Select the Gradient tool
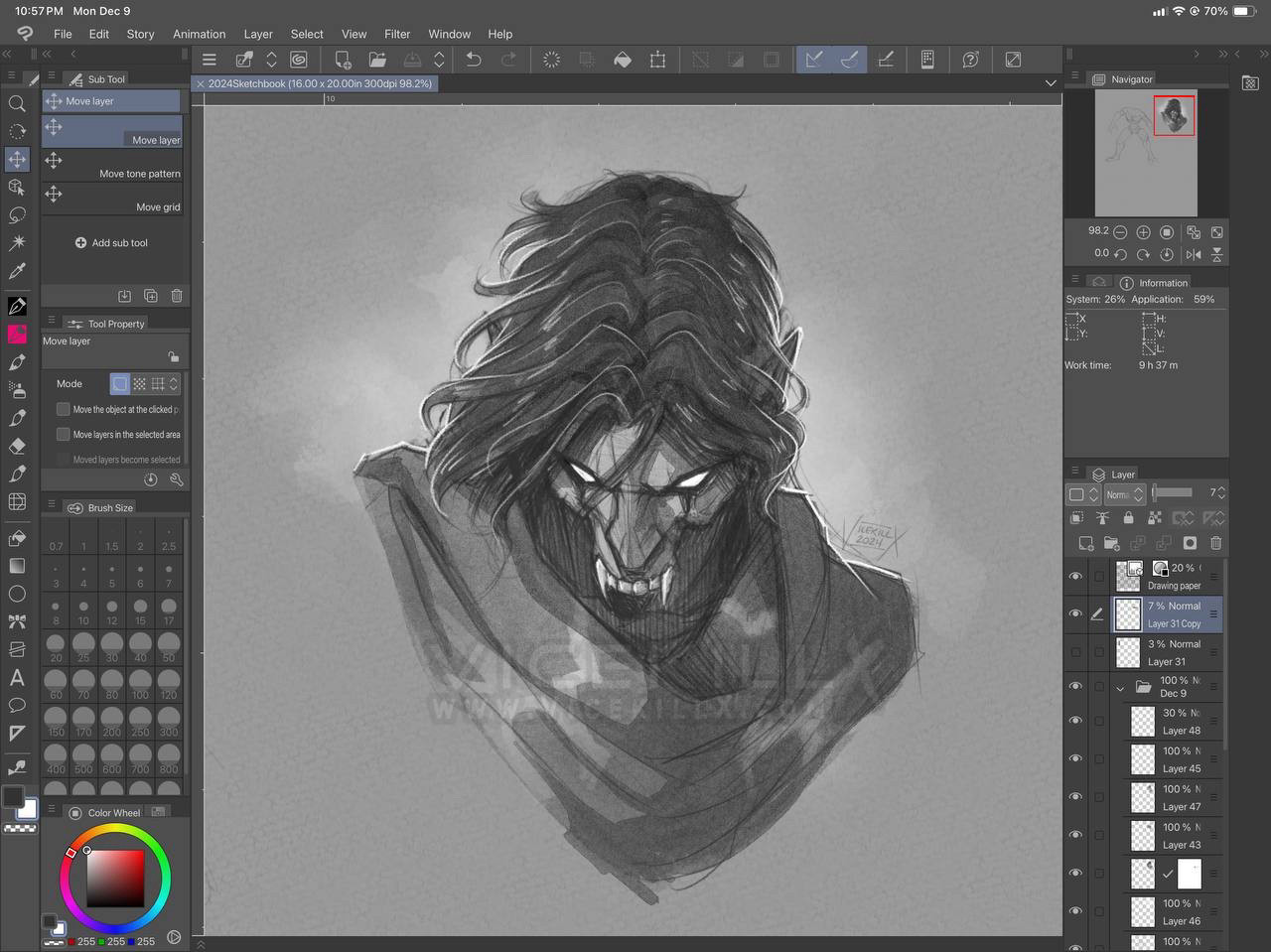 tap(17, 566)
